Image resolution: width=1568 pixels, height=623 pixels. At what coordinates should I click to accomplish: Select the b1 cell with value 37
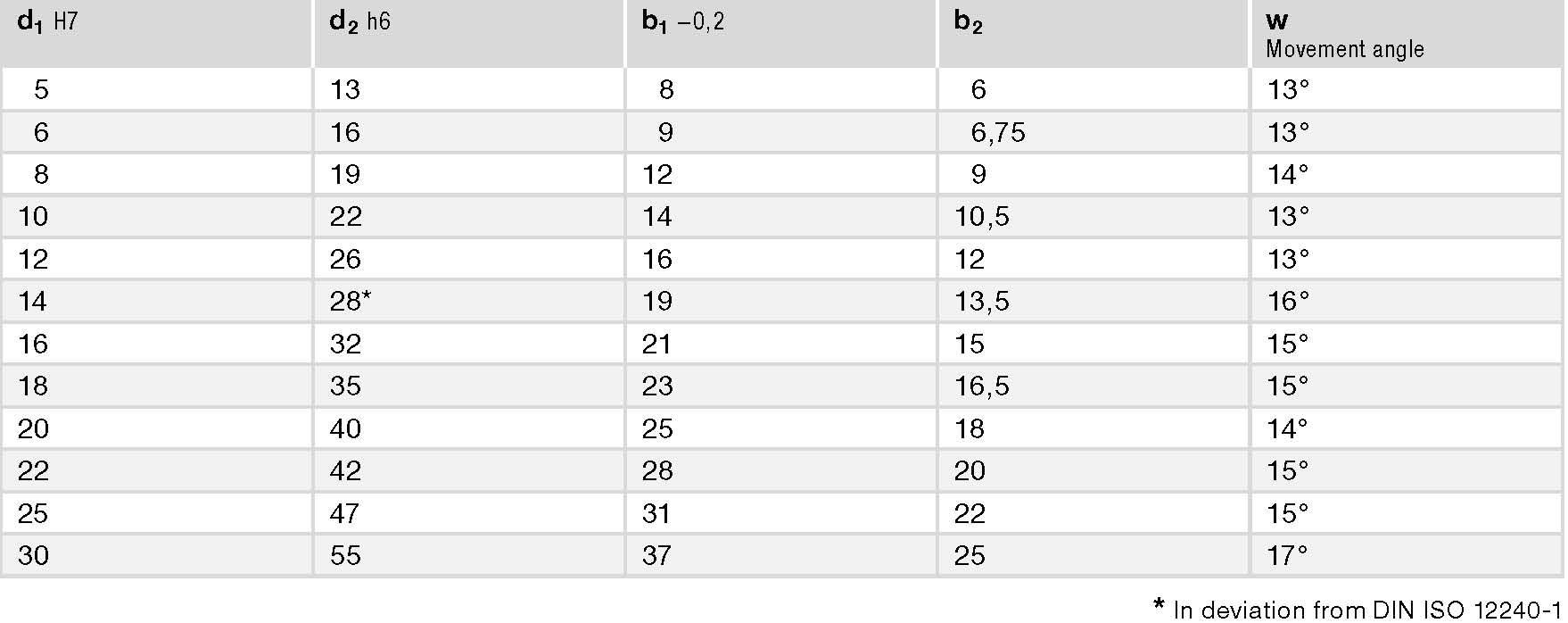point(780,555)
